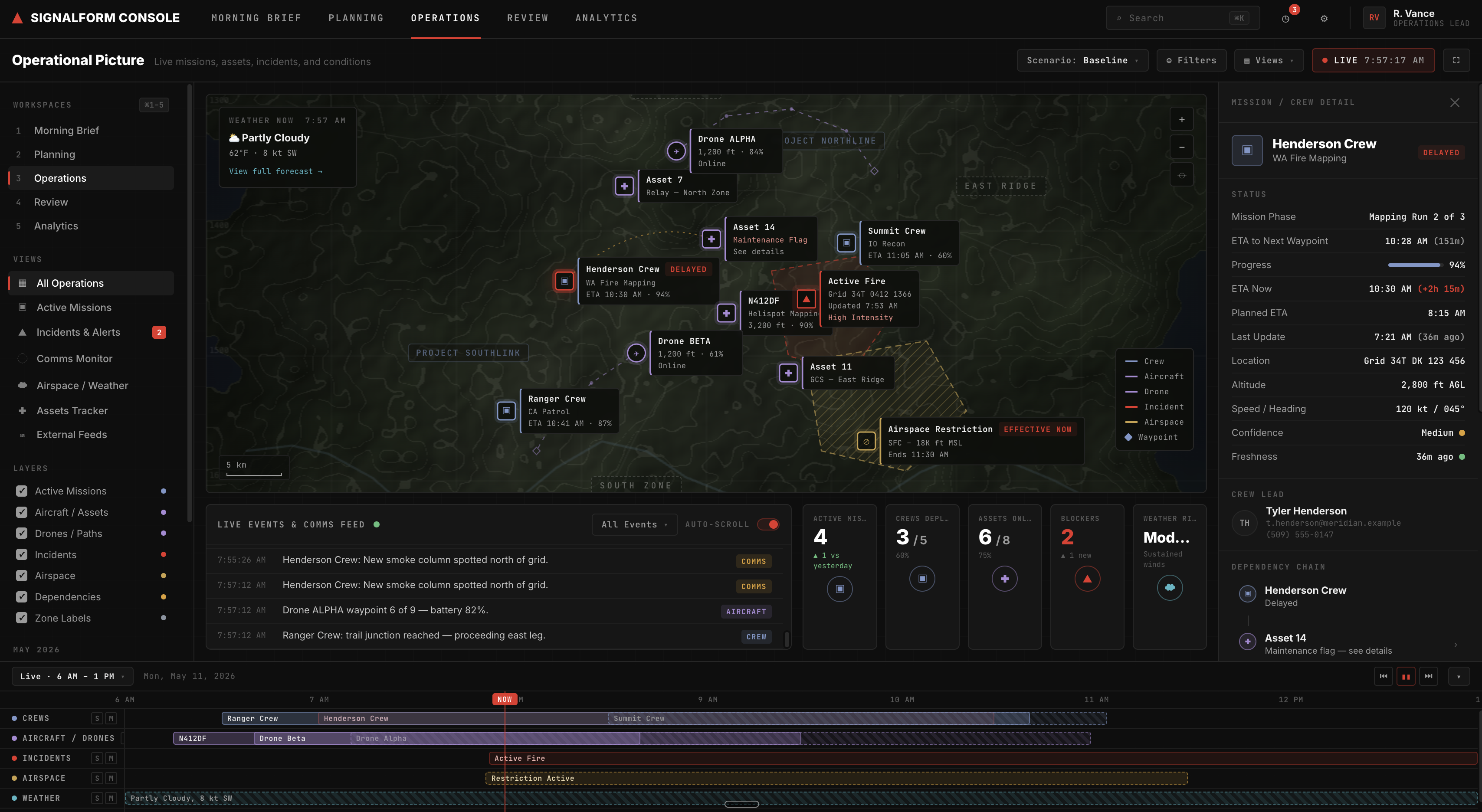The width and height of the screenshot is (1482, 812).
Task: Click the Assets Online plus icon
Action: coord(1004,579)
